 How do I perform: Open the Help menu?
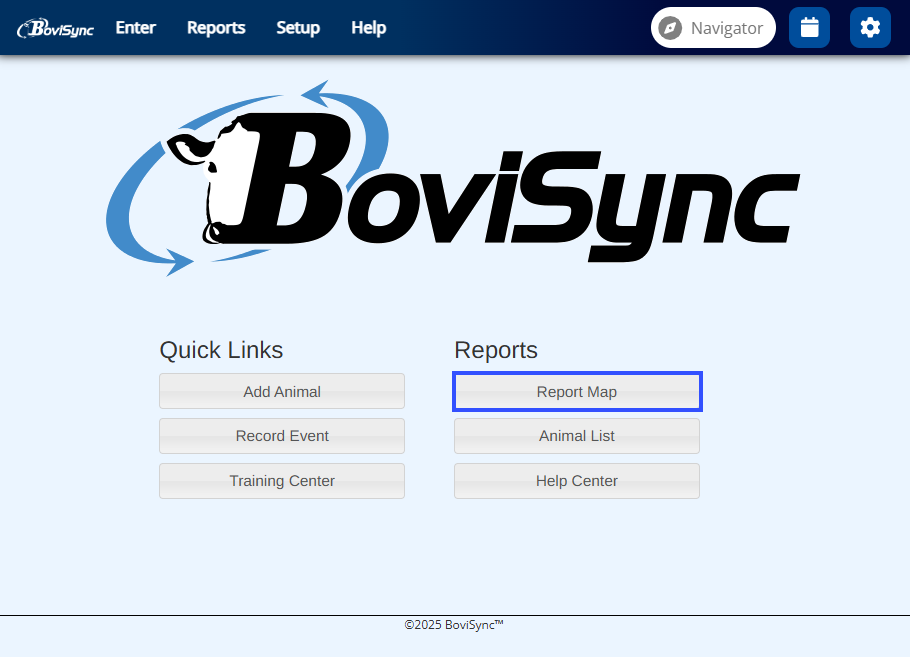(369, 28)
